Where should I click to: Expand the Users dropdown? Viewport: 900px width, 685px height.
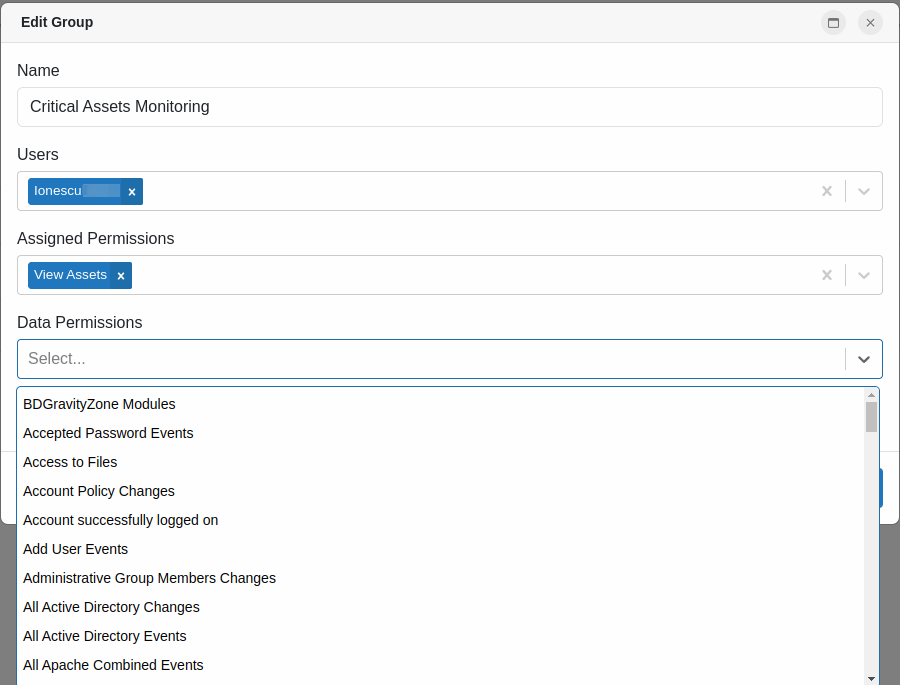pyautogui.click(x=864, y=191)
